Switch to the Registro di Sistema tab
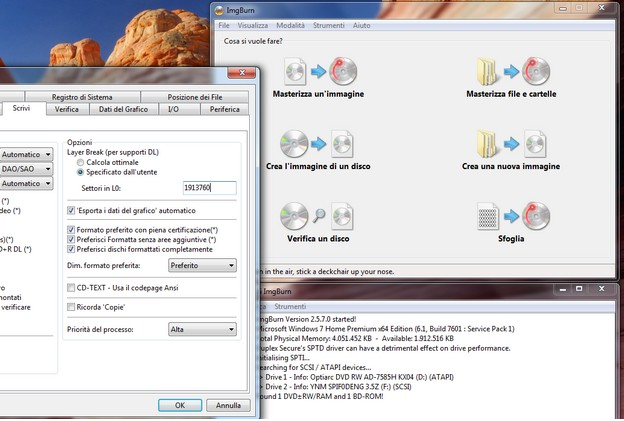Screen dimensions: 624x421 tap(82, 97)
